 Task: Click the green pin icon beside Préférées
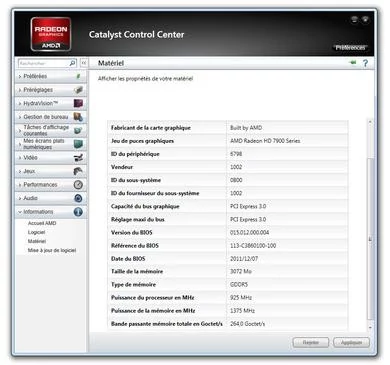tap(78, 76)
